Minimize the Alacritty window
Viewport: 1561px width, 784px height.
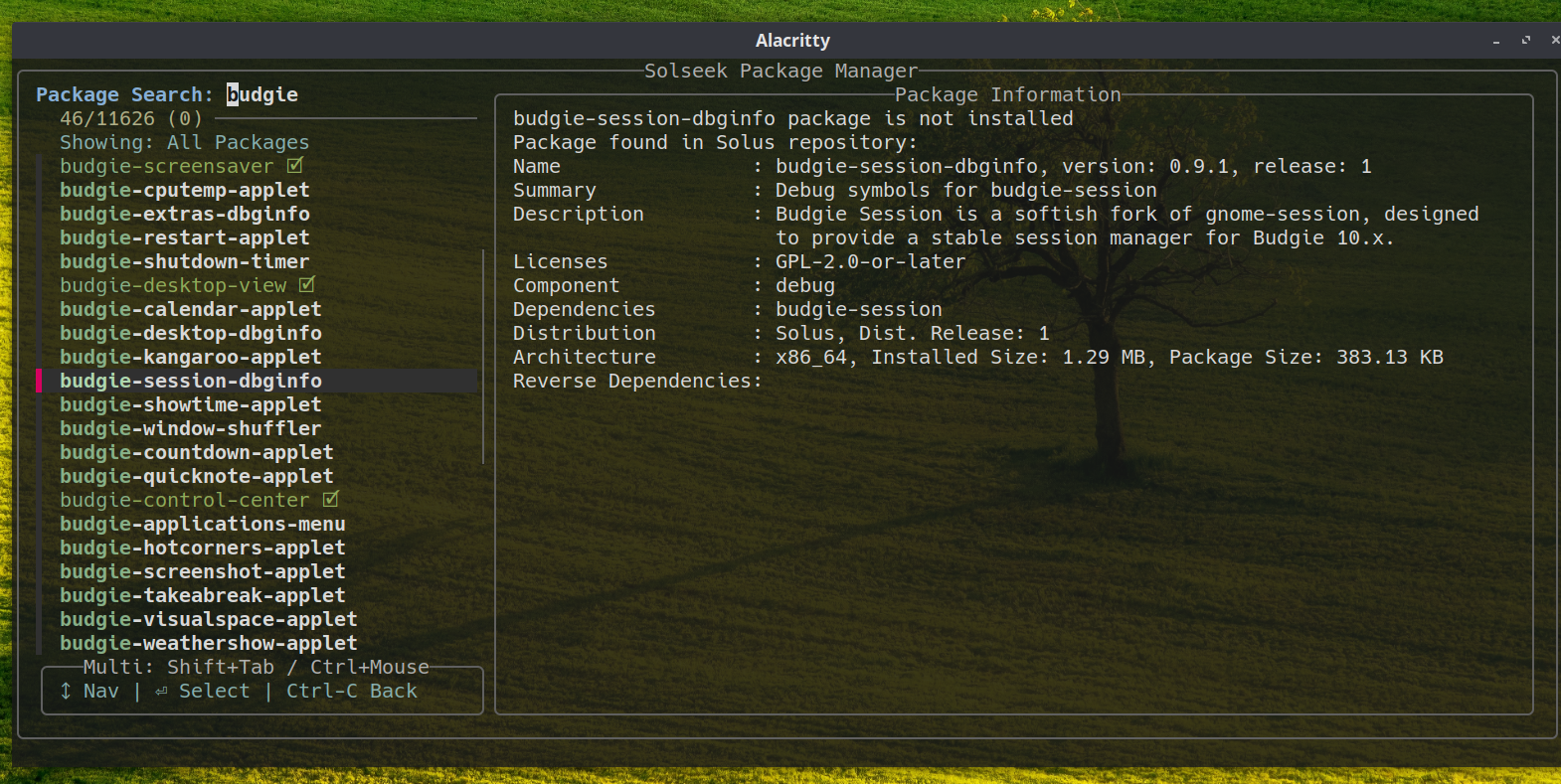[1495, 41]
